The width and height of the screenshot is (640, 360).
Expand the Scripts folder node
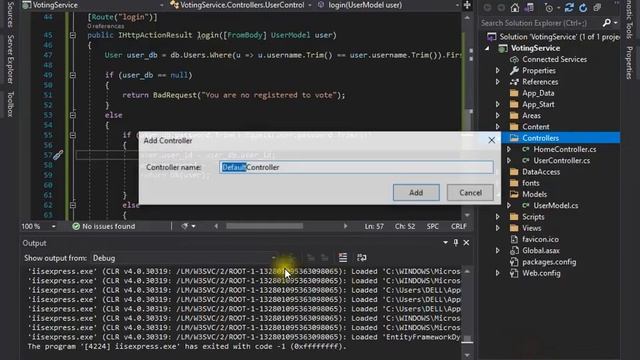point(498,217)
